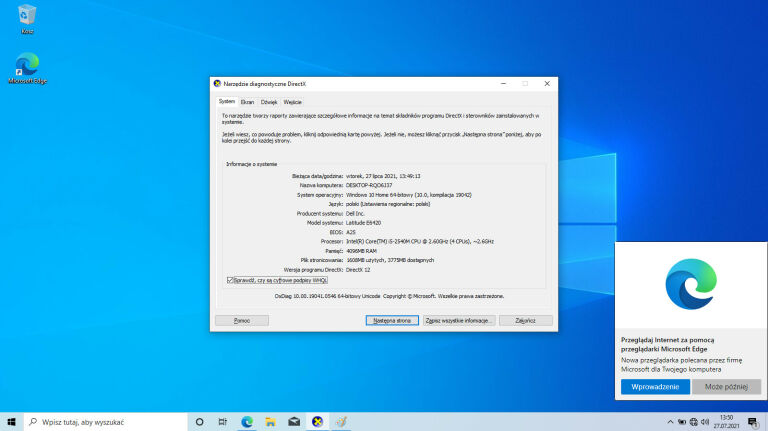Click the current date and time value

pos(383,176)
